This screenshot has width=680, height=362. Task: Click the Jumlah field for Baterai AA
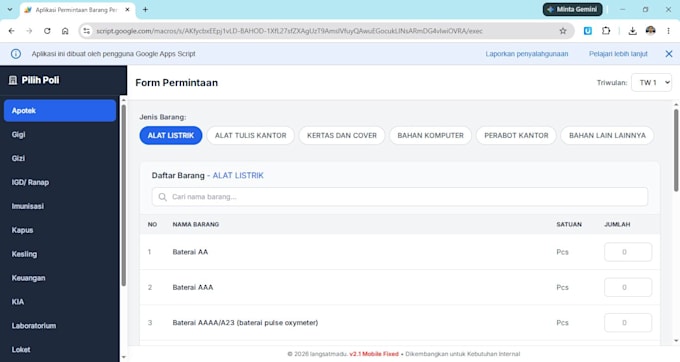coord(628,252)
